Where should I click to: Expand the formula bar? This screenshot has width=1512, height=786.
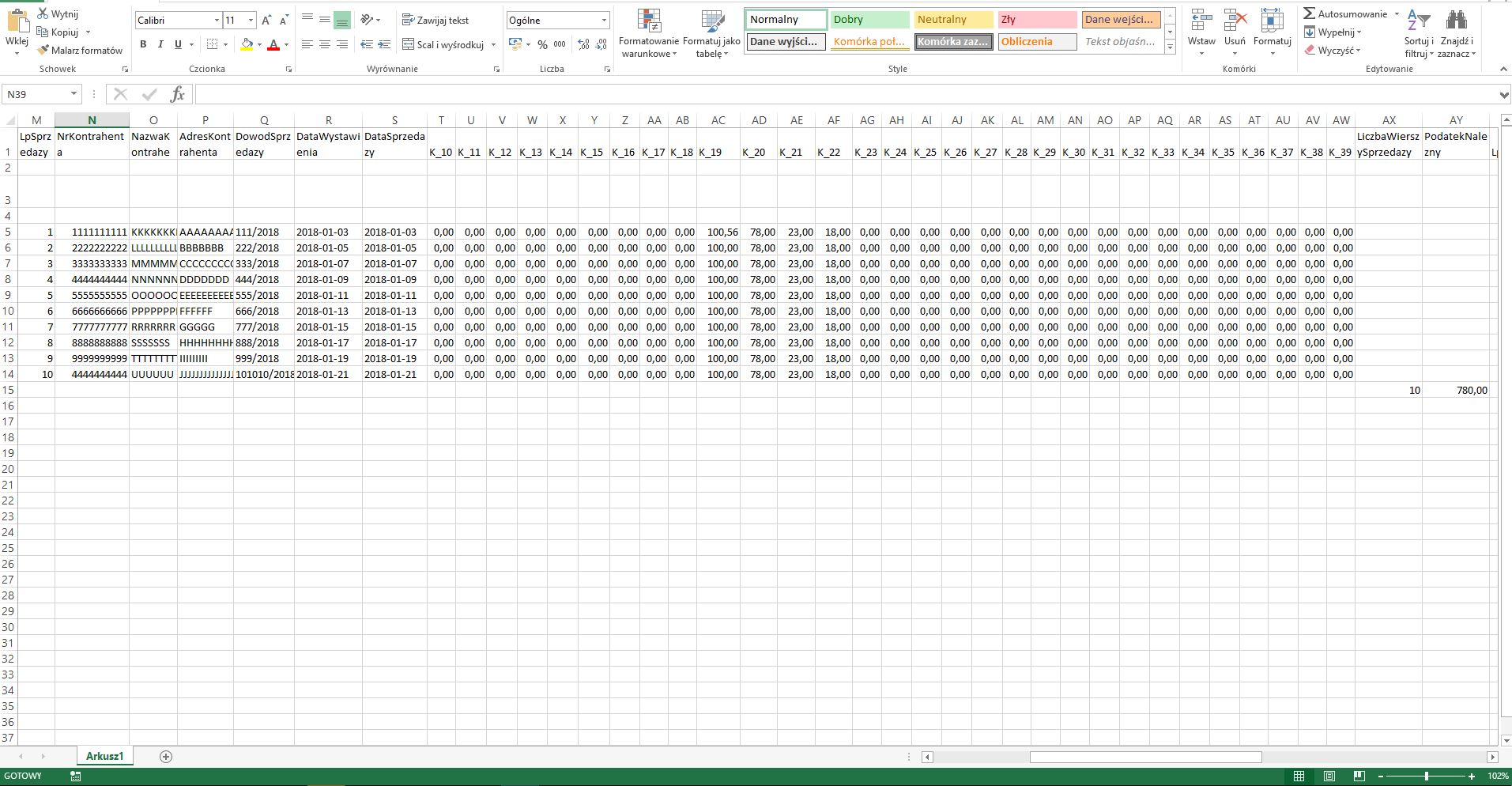point(1503,95)
